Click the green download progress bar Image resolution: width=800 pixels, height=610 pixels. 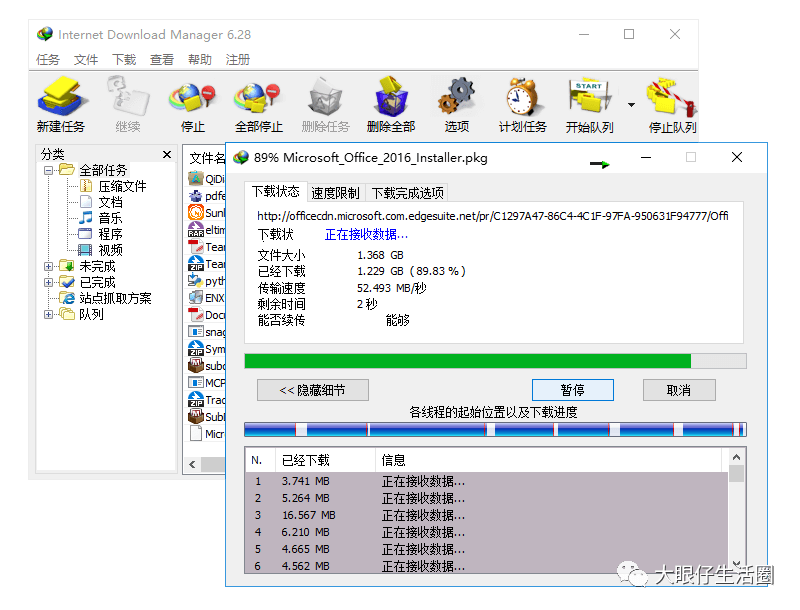click(495, 361)
